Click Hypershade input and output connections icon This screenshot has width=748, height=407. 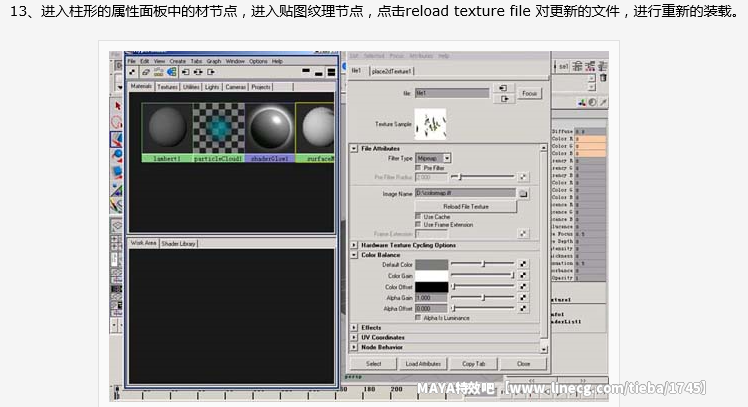click(198, 72)
